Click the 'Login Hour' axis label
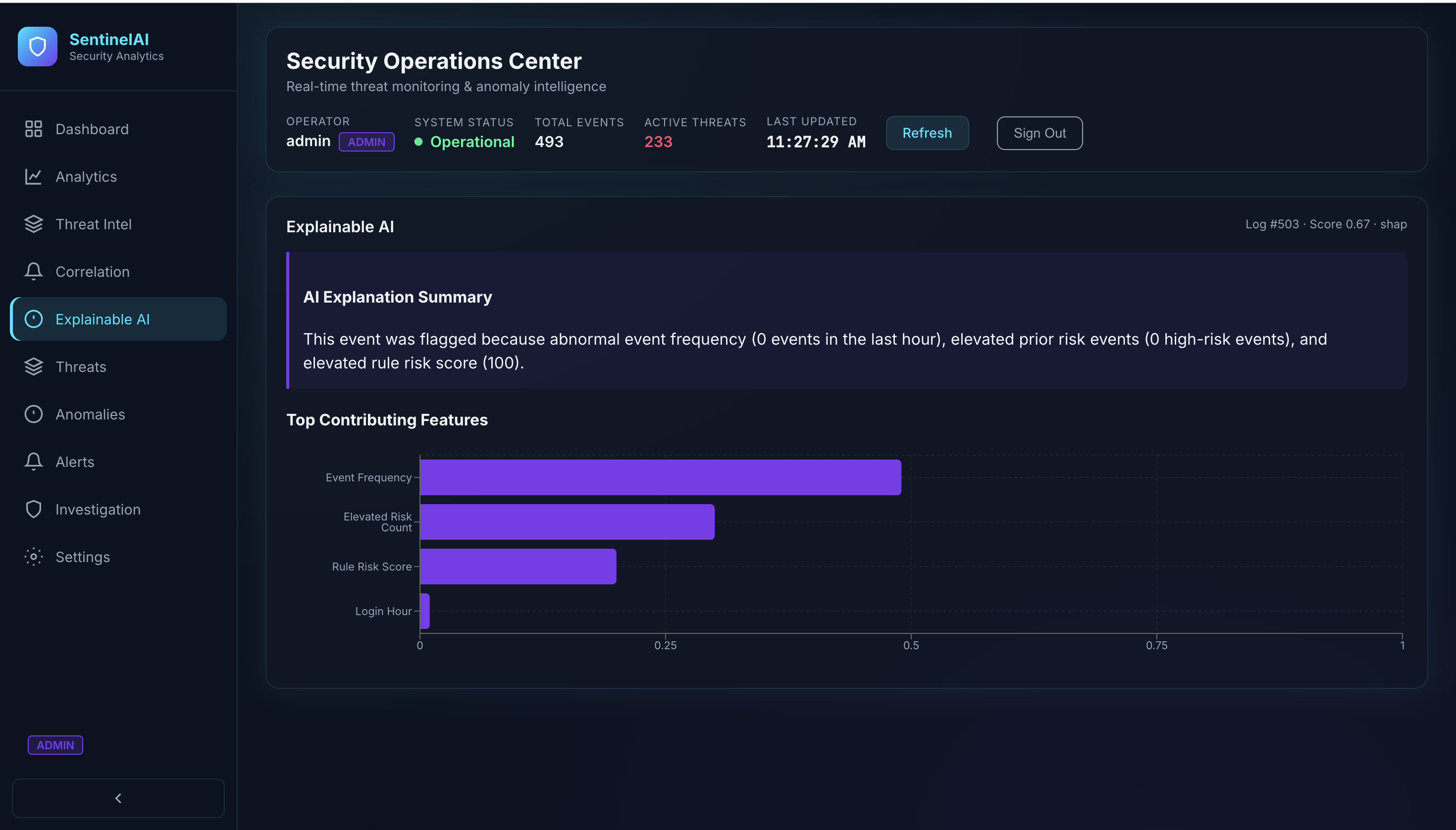This screenshot has height=830, width=1456. pyautogui.click(x=383, y=611)
